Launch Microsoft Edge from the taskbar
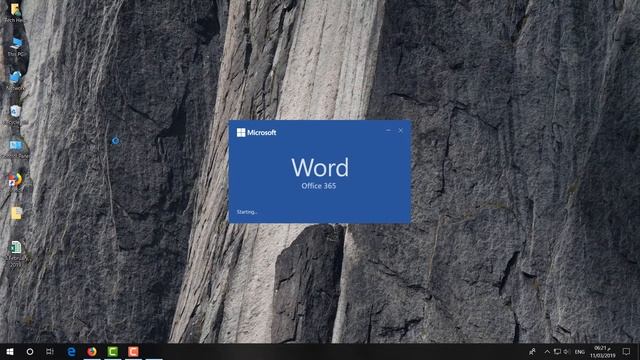 coord(71,351)
